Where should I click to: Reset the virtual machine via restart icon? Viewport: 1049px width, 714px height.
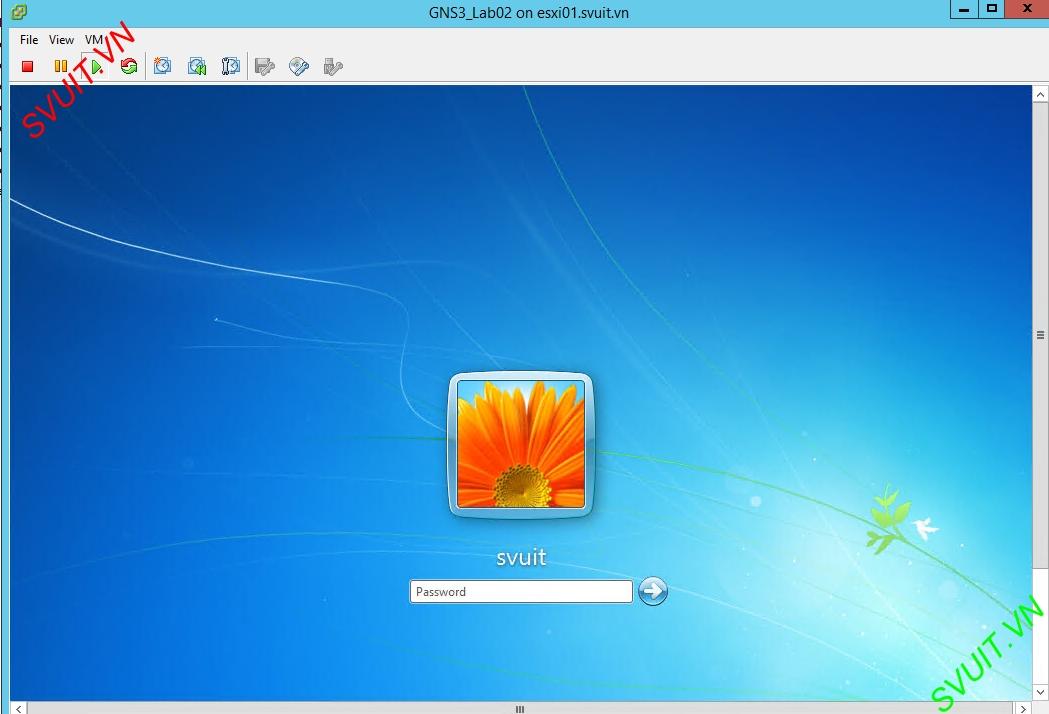pos(129,66)
